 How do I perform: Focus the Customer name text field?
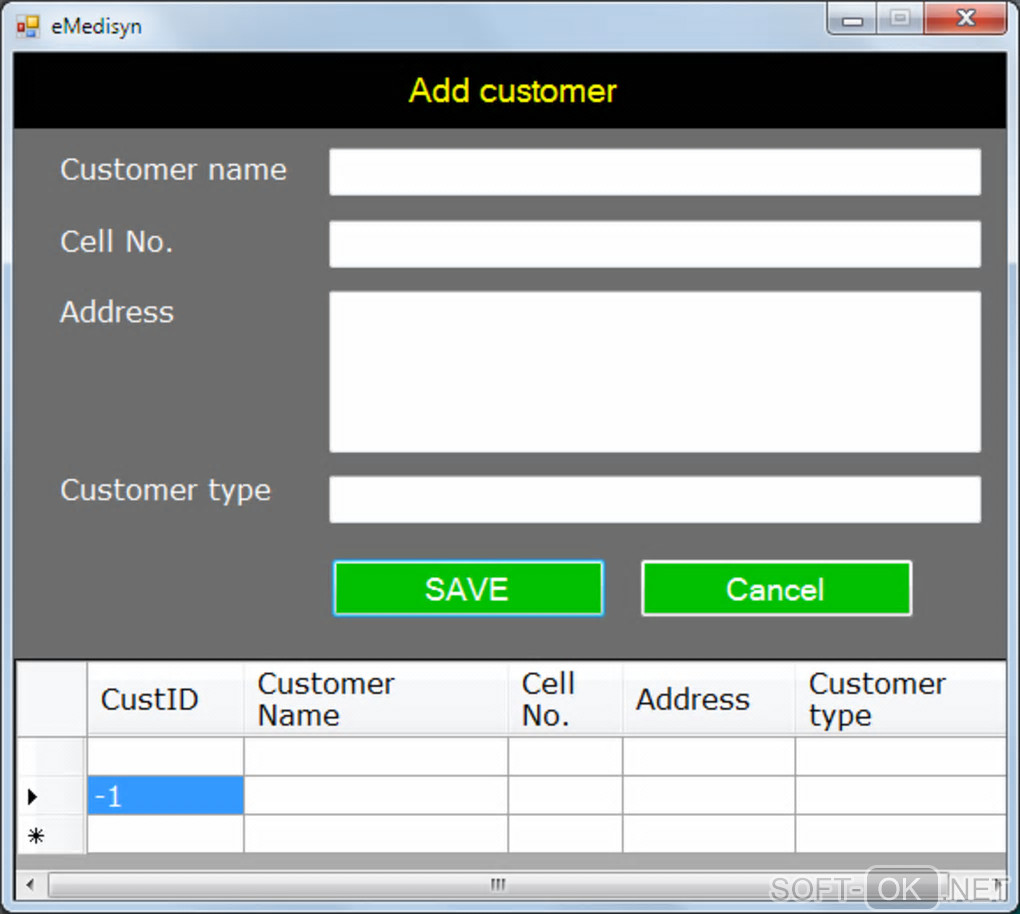pyautogui.click(x=654, y=172)
